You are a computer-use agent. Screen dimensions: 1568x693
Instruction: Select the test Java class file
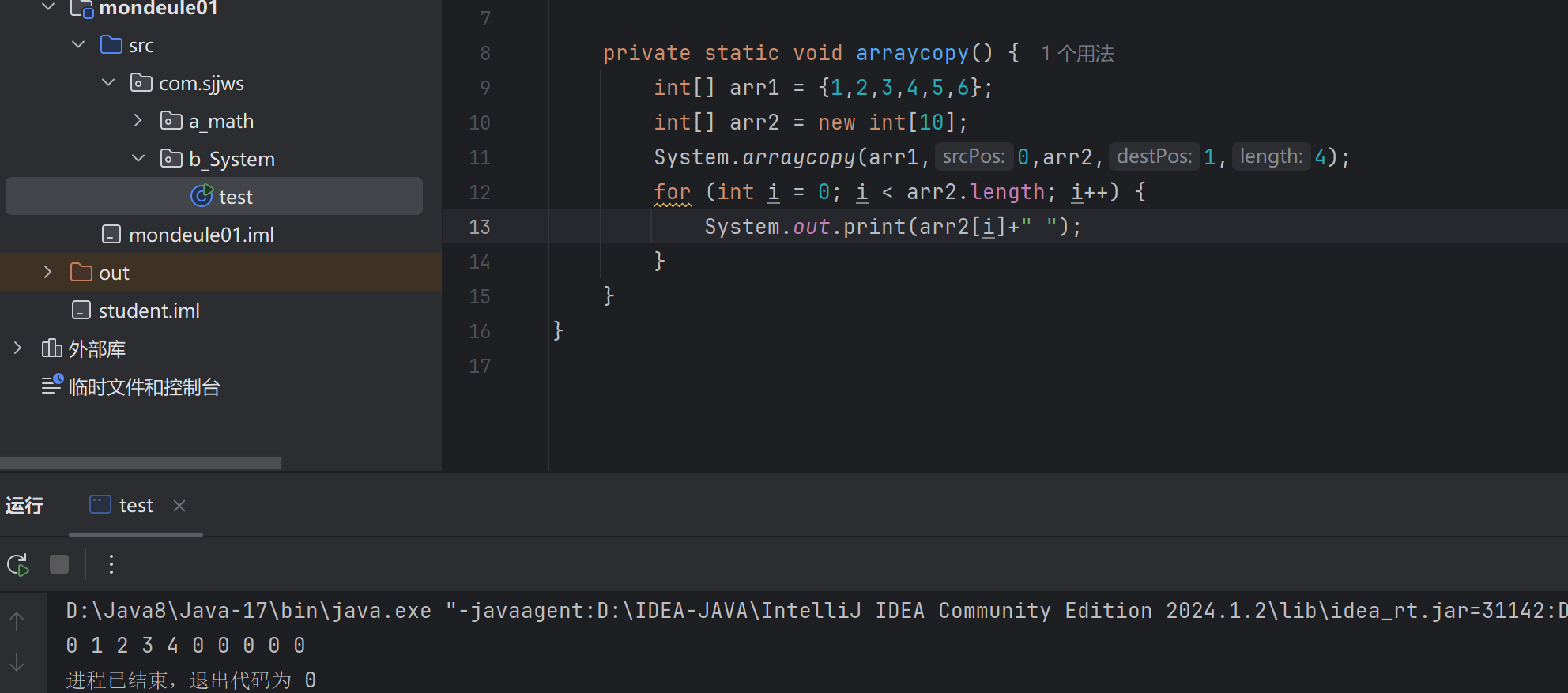235,197
